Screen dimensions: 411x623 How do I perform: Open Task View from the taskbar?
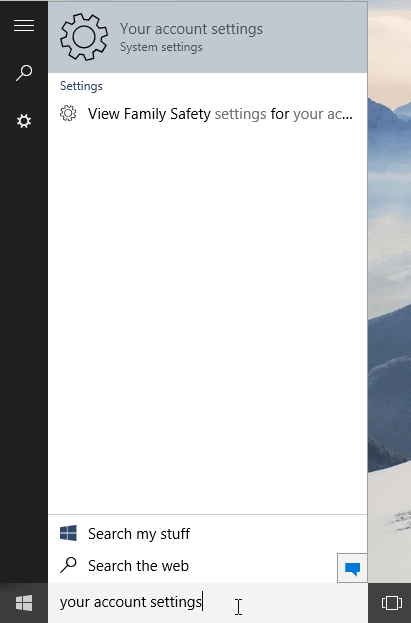tap(392, 603)
